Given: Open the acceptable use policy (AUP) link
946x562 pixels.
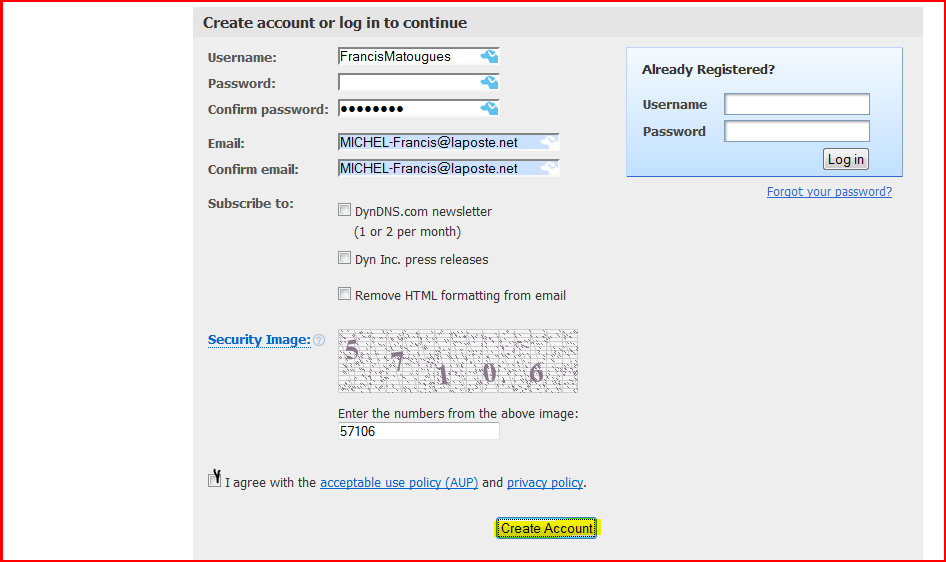Looking at the screenshot, I should click(x=399, y=482).
